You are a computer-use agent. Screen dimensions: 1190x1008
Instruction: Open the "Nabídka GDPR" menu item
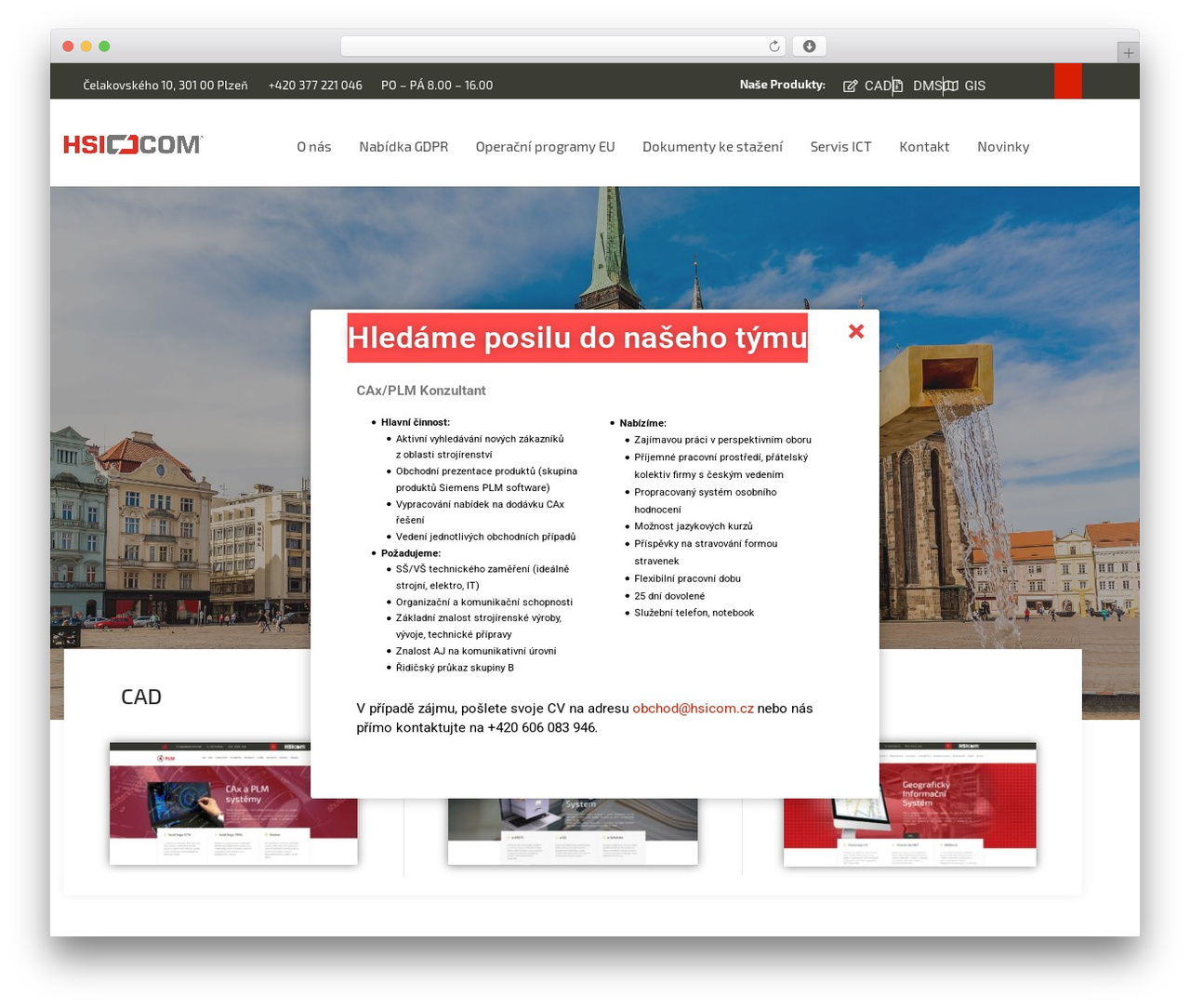pyautogui.click(x=403, y=147)
